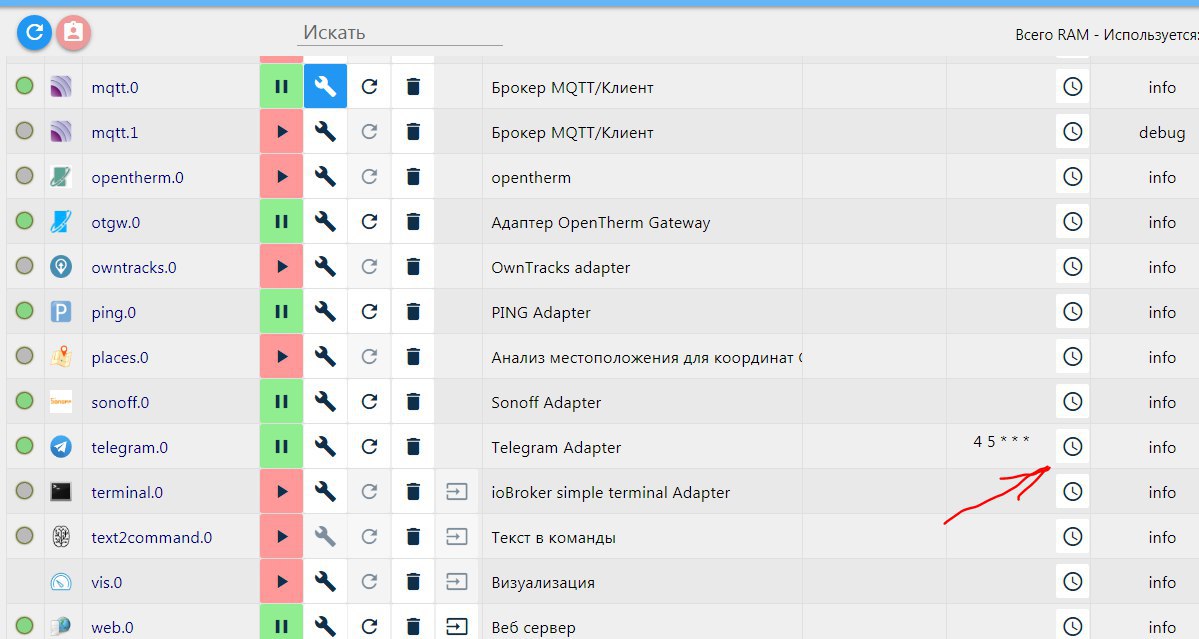1199x639 pixels.
Task: Click the Всего RAM usage label
Action: tap(1106, 34)
